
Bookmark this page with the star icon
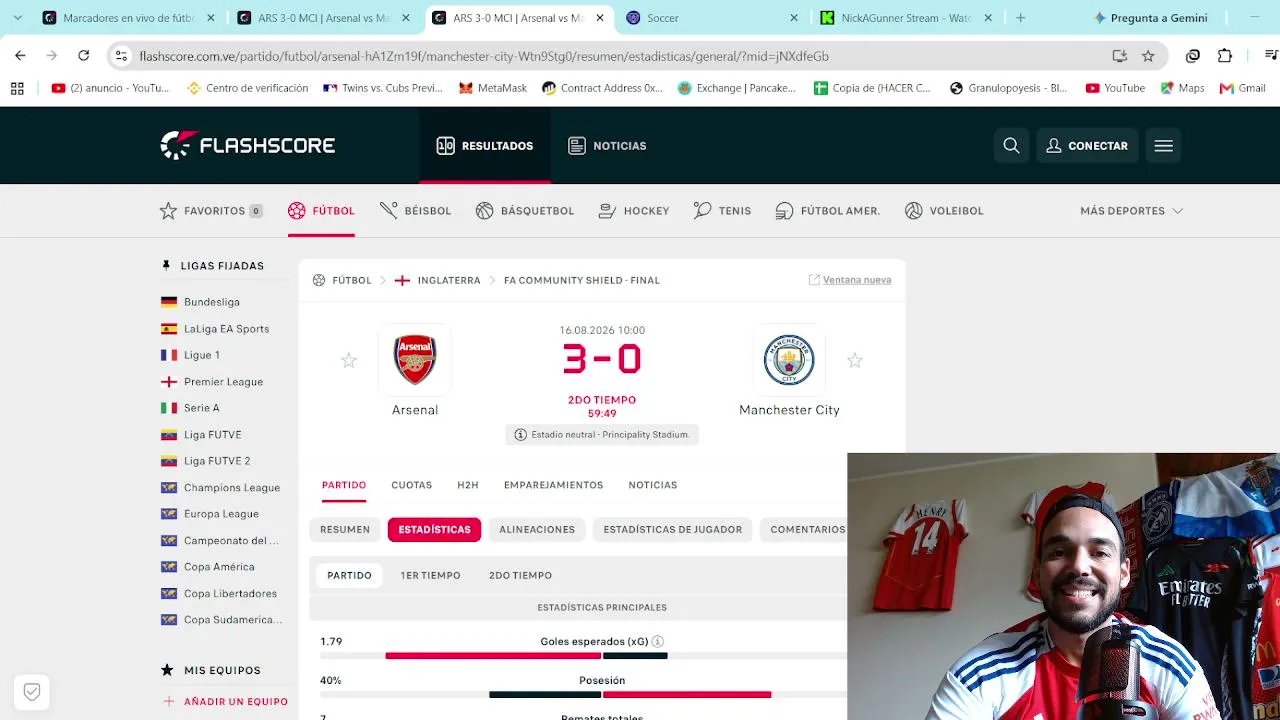pos(1148,56)
